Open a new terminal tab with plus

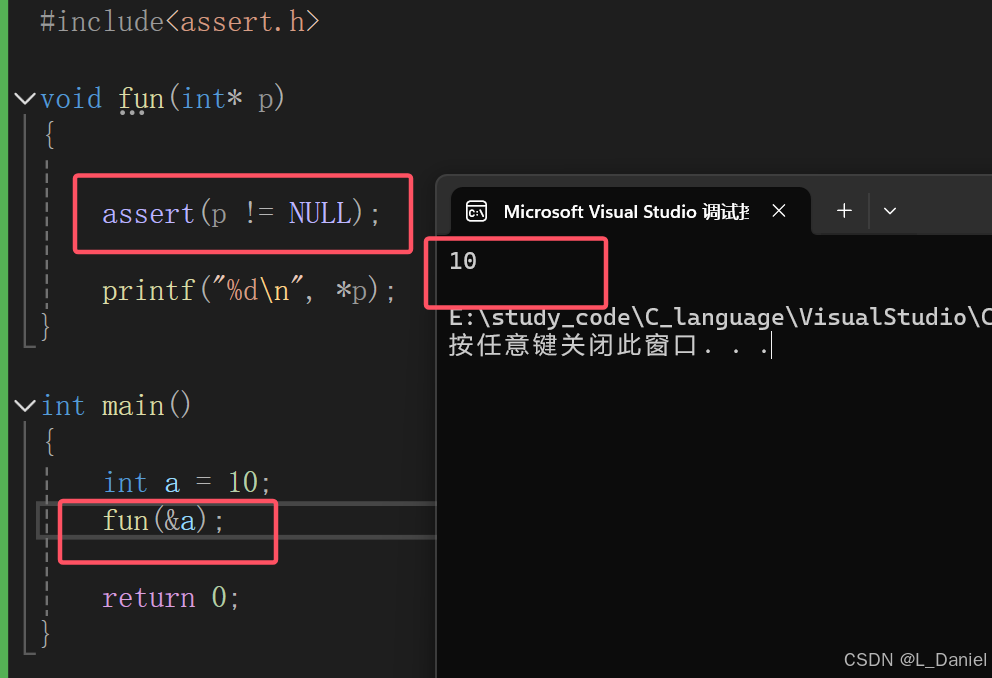click(x=844, y=211)
